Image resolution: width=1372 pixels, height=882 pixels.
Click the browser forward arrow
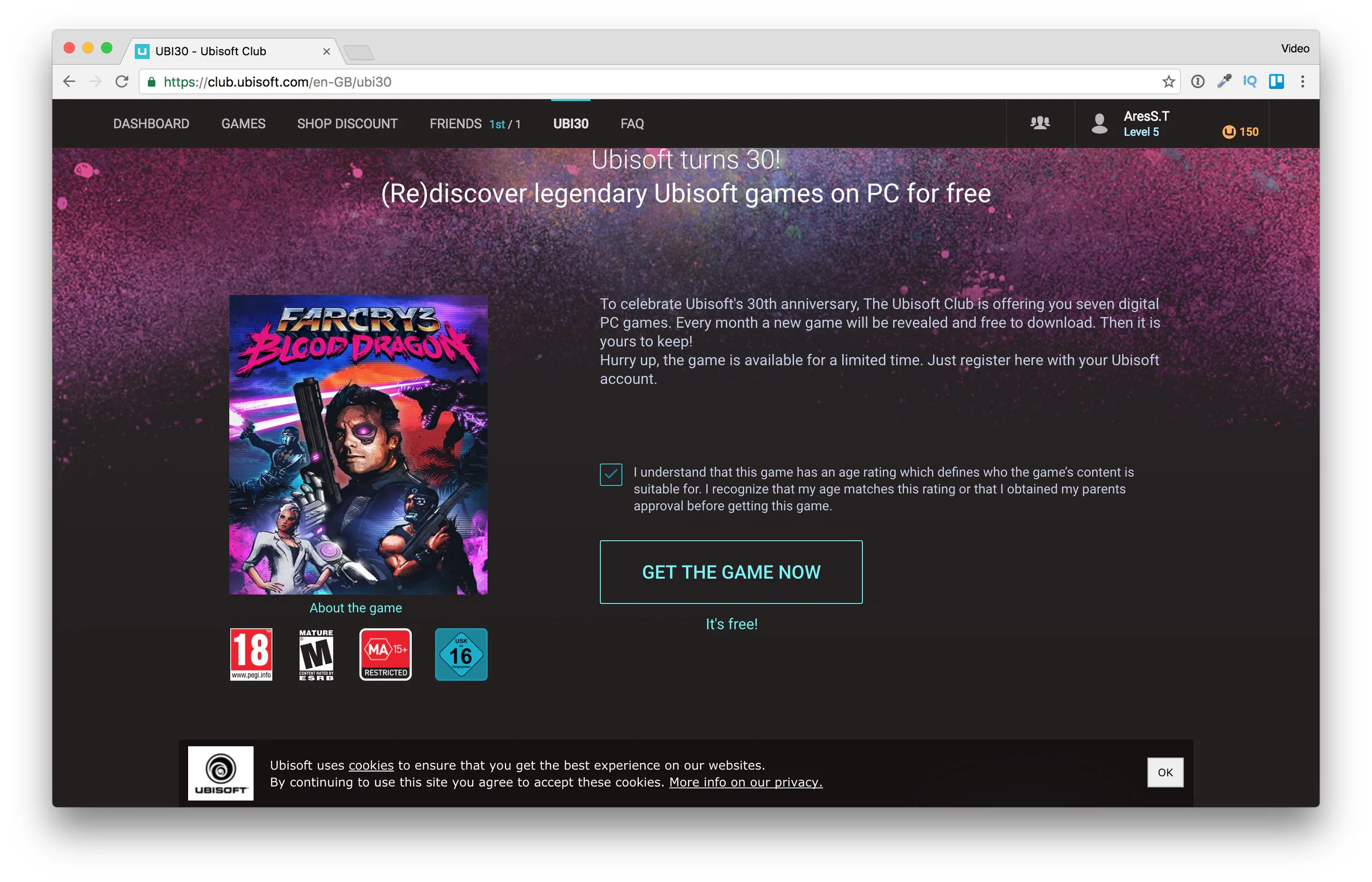(x=95, y=82)
